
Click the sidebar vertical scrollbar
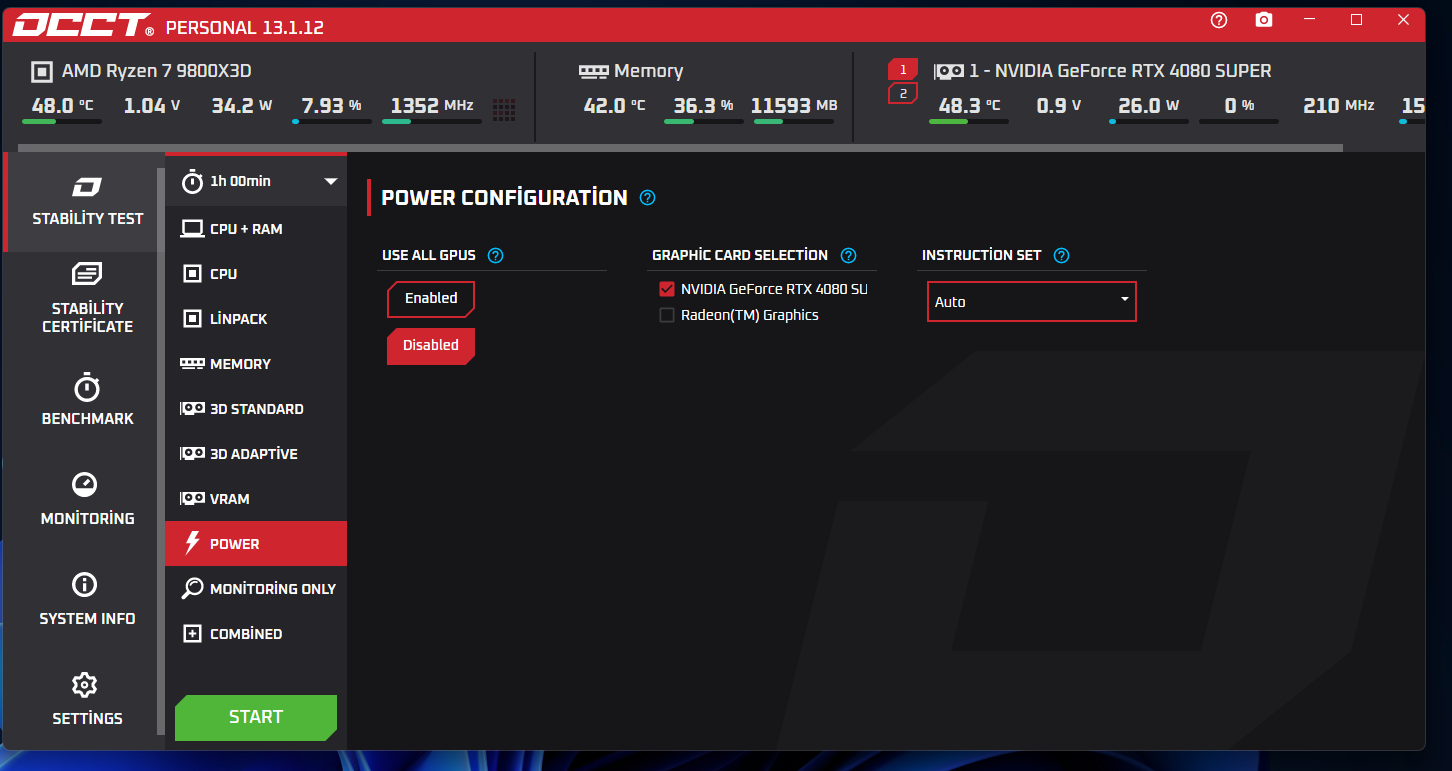pos(161,450)
